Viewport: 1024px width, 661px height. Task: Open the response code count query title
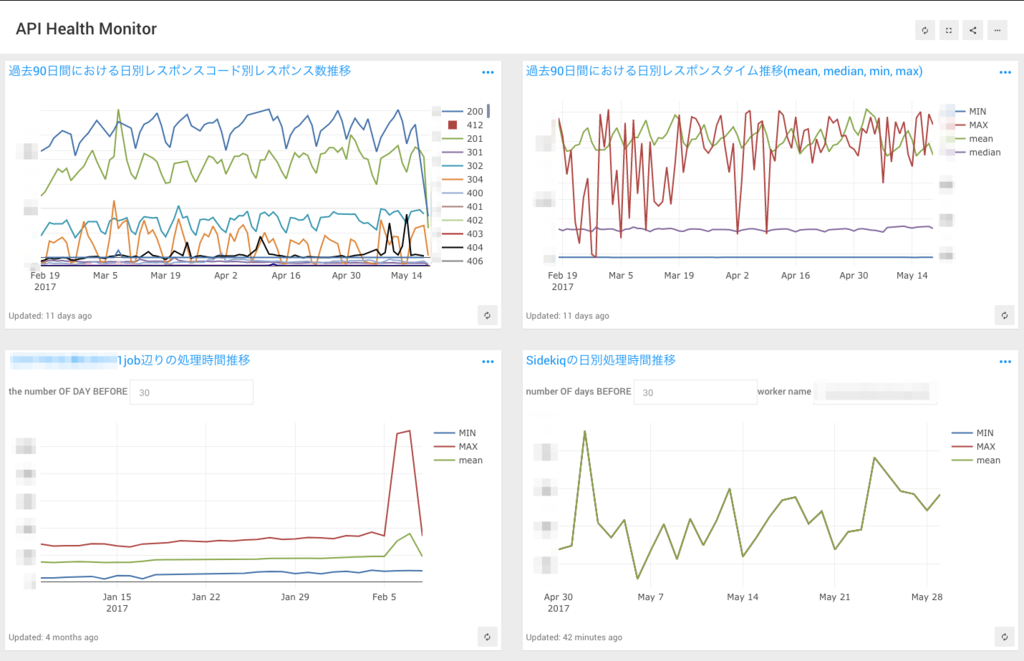click(x=180, y=71)
